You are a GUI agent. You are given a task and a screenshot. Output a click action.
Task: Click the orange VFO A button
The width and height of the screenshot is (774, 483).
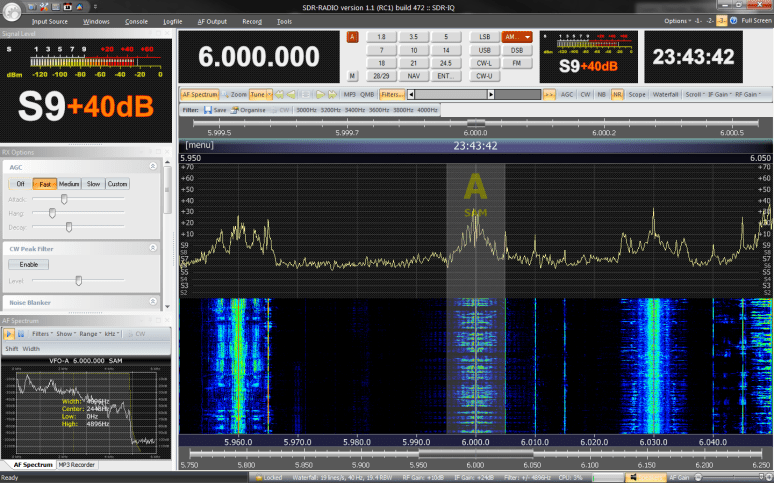pos(352,37)
